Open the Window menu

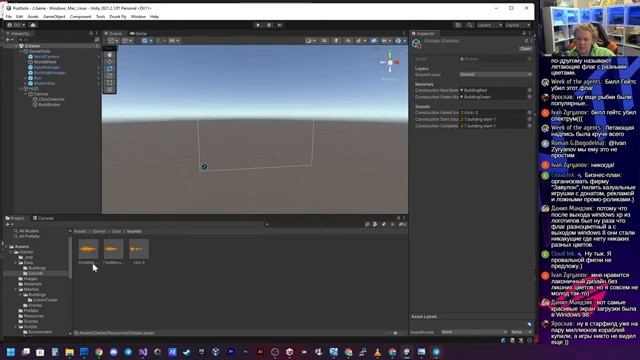tap(138, 17)
